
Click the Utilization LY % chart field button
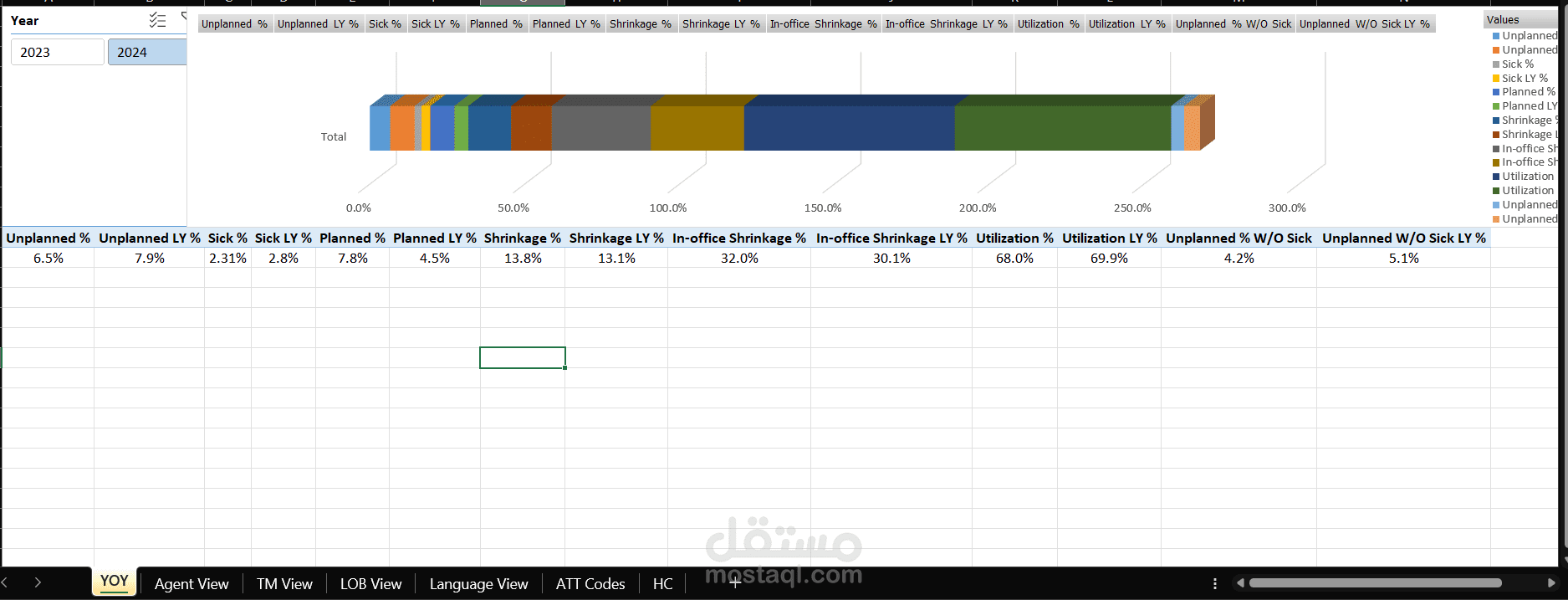pyautogui.click(x=1127, y=24)
